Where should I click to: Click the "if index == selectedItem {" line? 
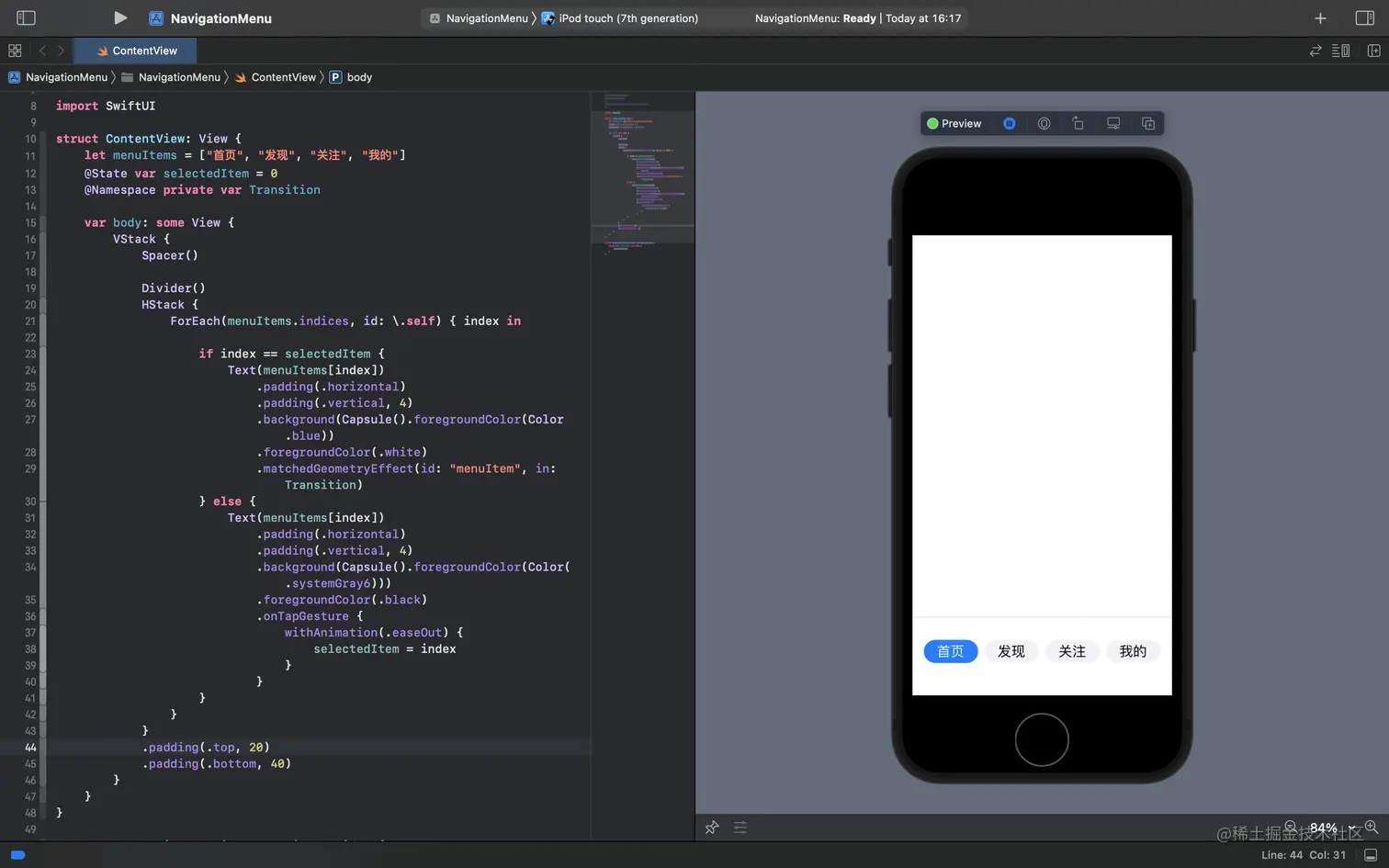tap(292, 354)
